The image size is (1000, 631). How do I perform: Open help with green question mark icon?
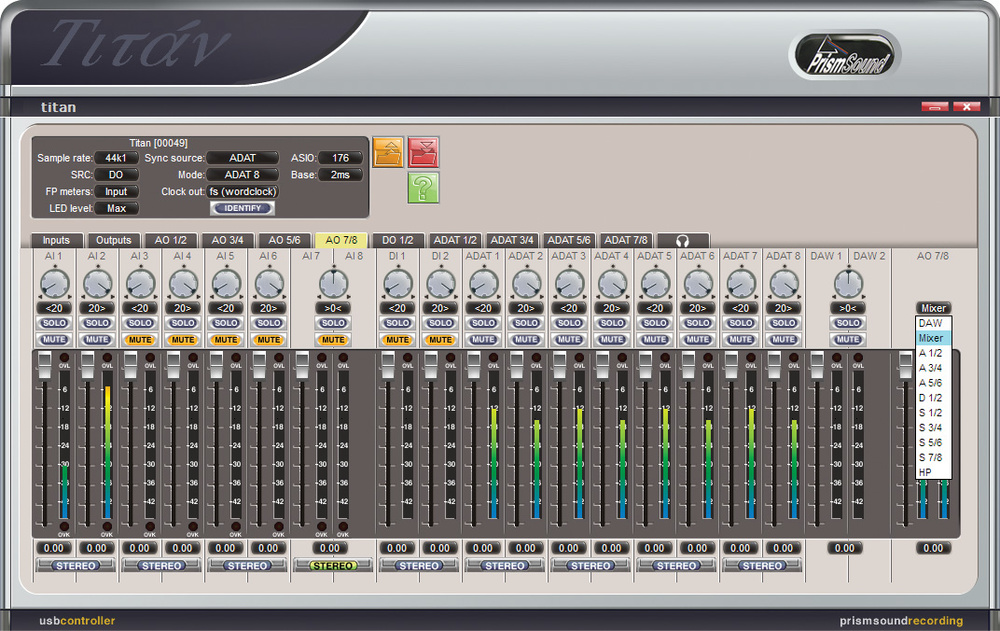(x=423, y=188)
